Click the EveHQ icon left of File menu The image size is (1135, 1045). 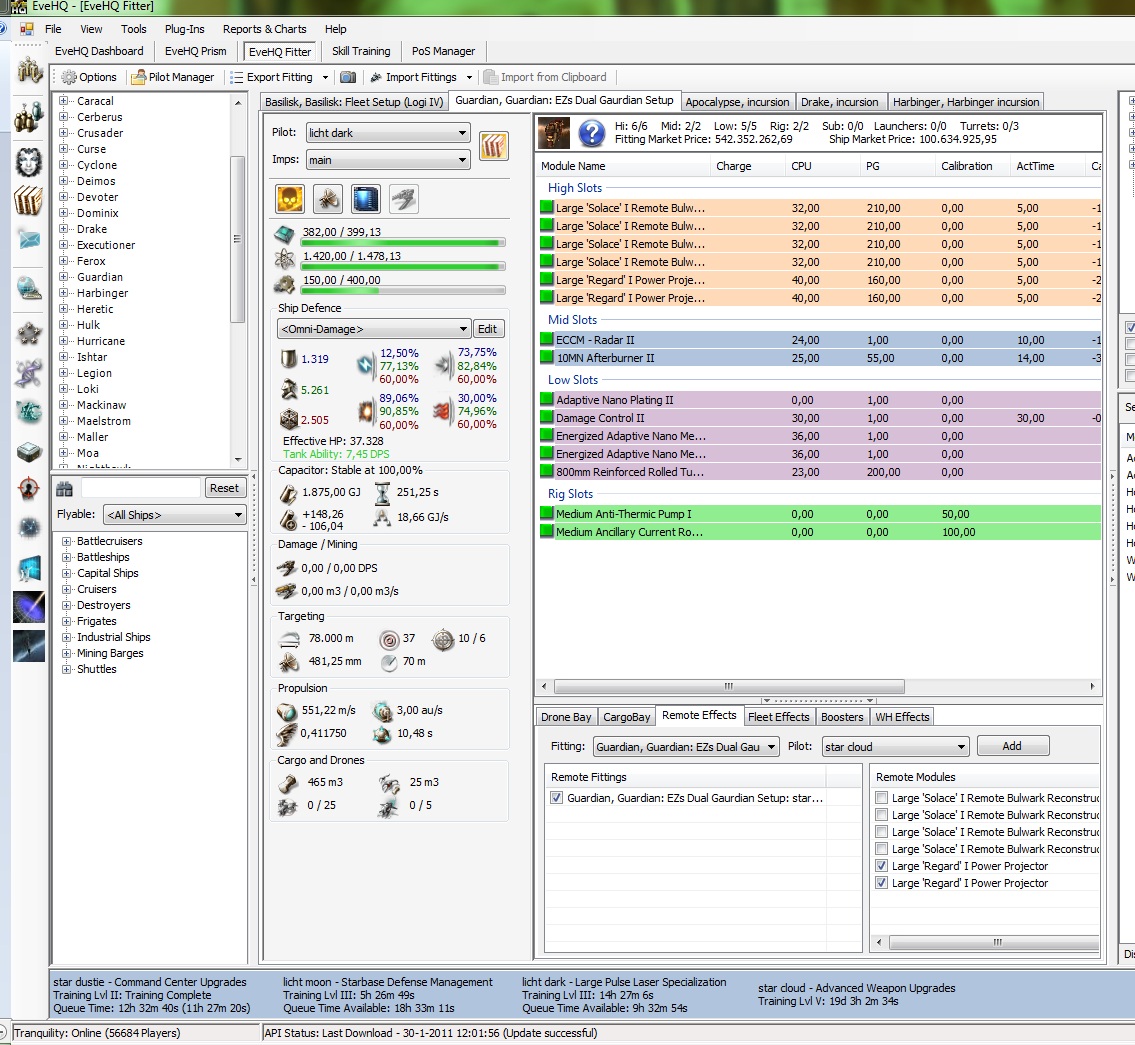point(27,29)
